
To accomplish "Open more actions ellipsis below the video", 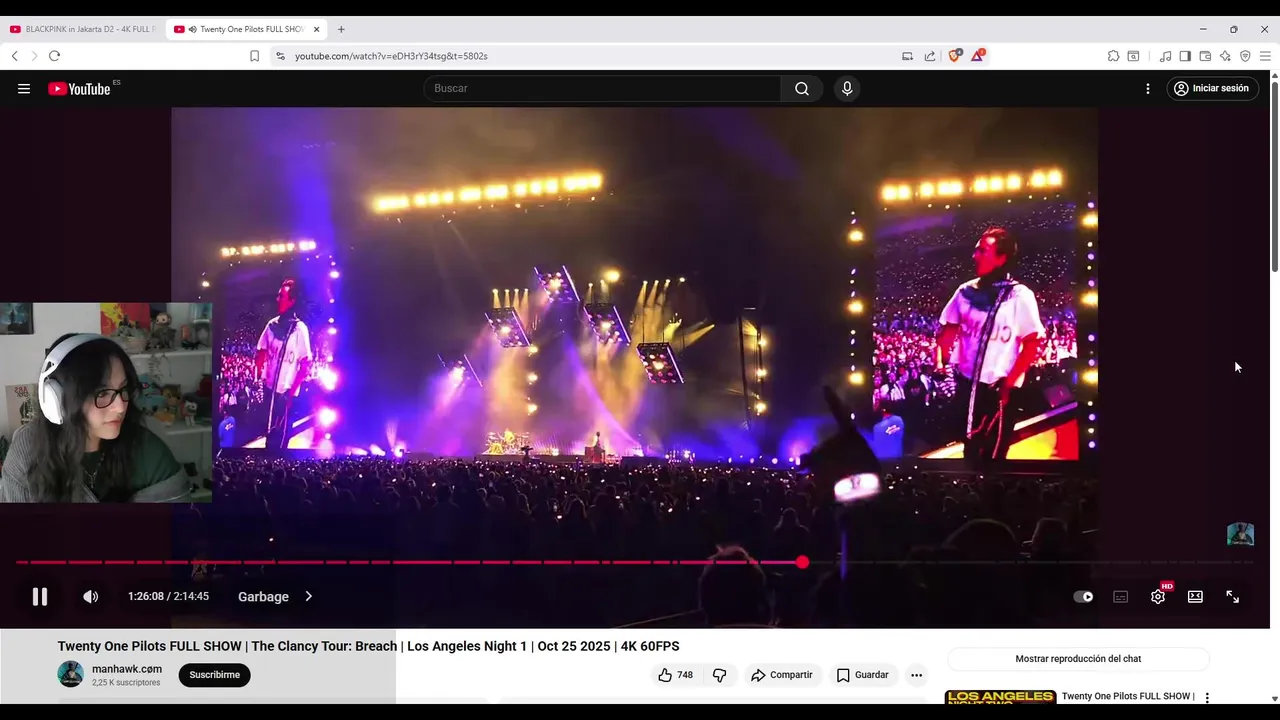I will (x=916, y=675).
